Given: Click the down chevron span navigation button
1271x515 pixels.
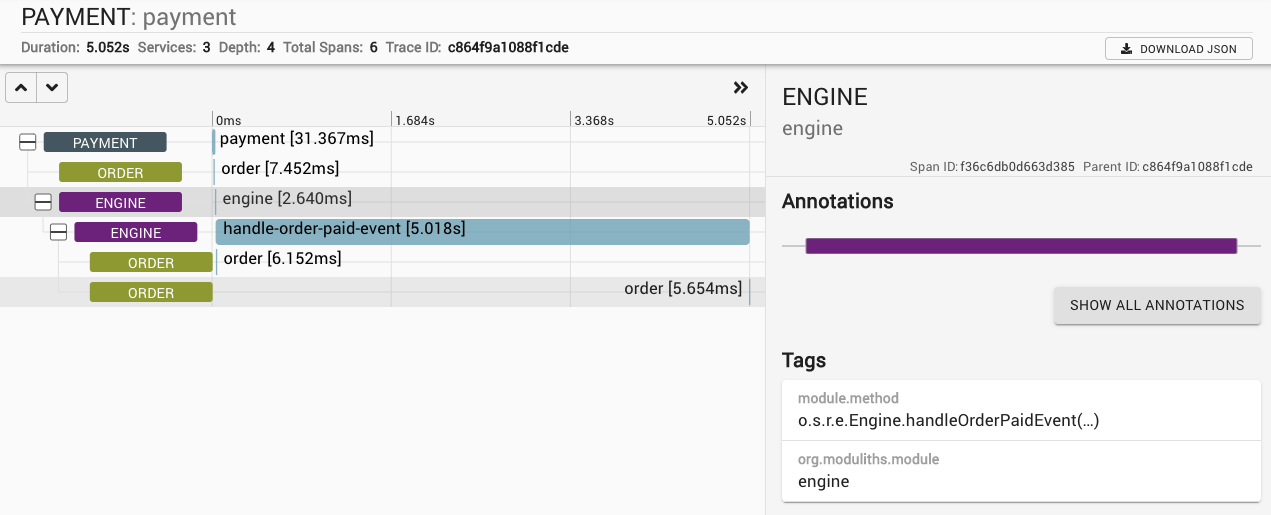Looking at the screenshot, I should (x=52, y=88).
